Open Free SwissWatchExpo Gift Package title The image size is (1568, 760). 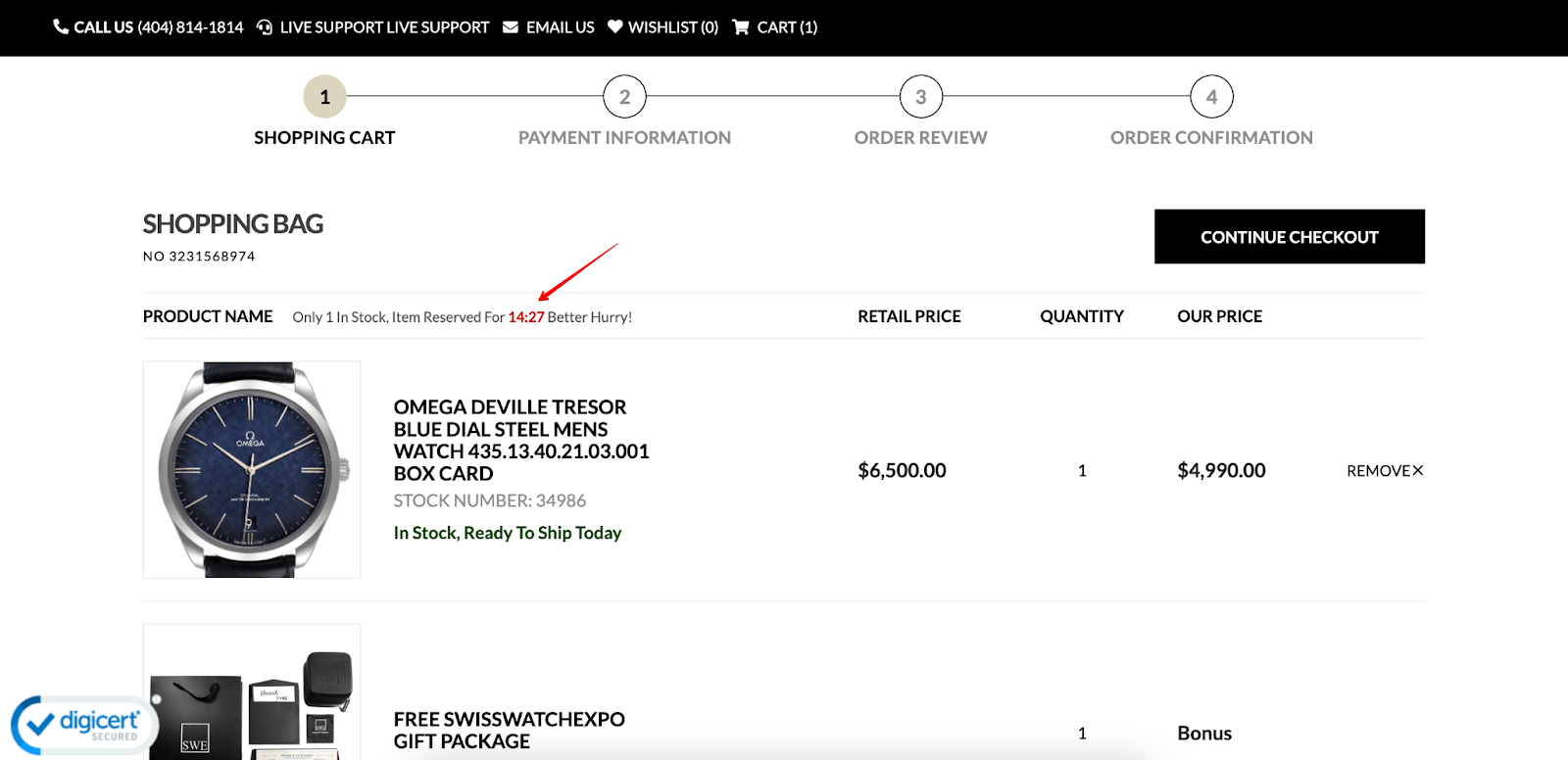[510, 731]
